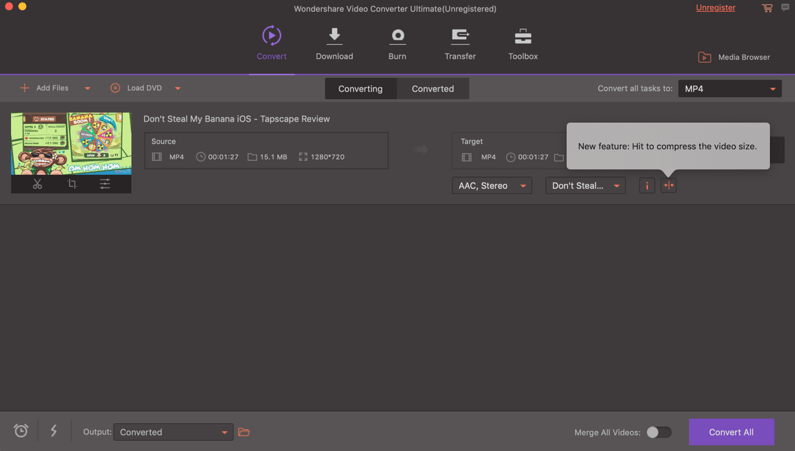Open the Output folder dropdown
This screenshot has height=451, width=795.
point(173,432)
